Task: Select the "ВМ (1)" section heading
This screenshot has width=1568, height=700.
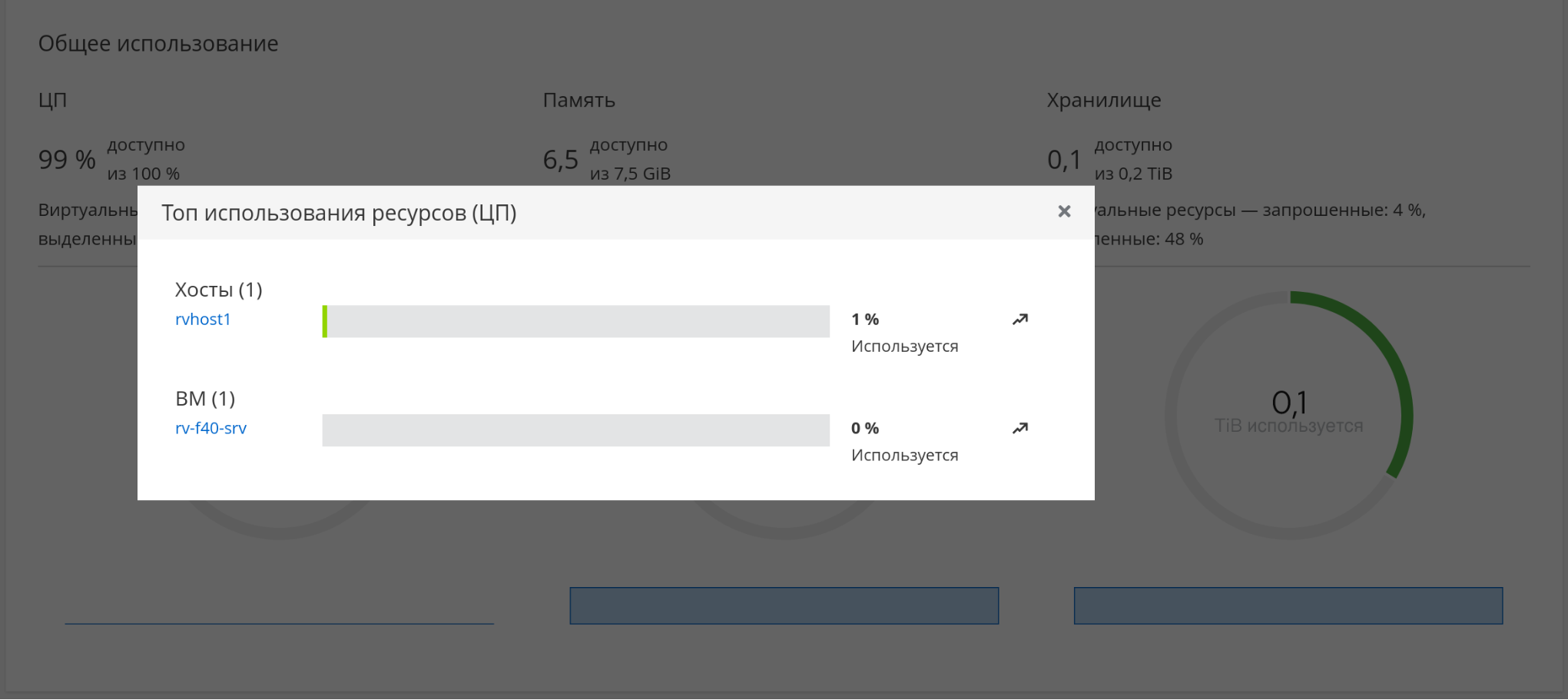Action: (205, 399)
